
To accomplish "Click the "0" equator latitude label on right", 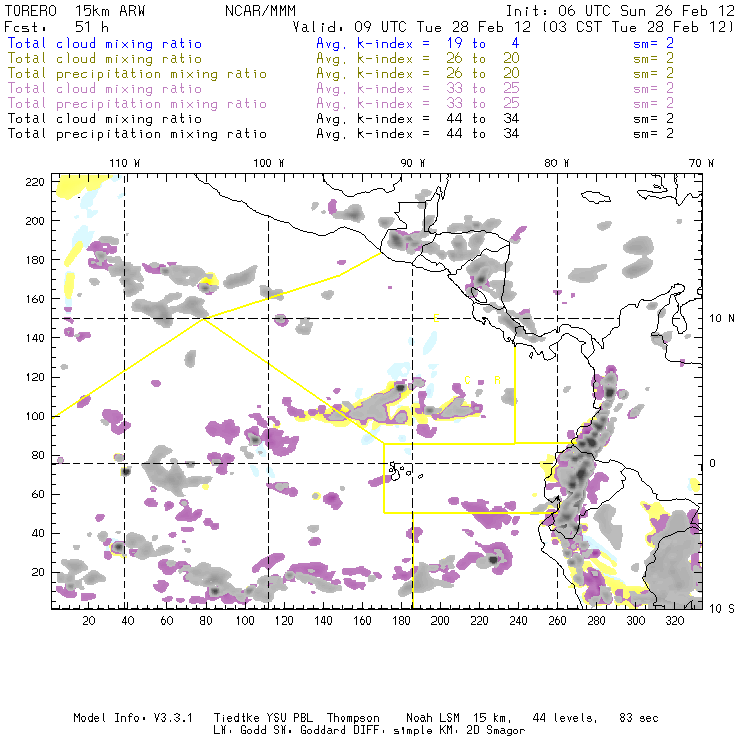I will tap(713, 463).
